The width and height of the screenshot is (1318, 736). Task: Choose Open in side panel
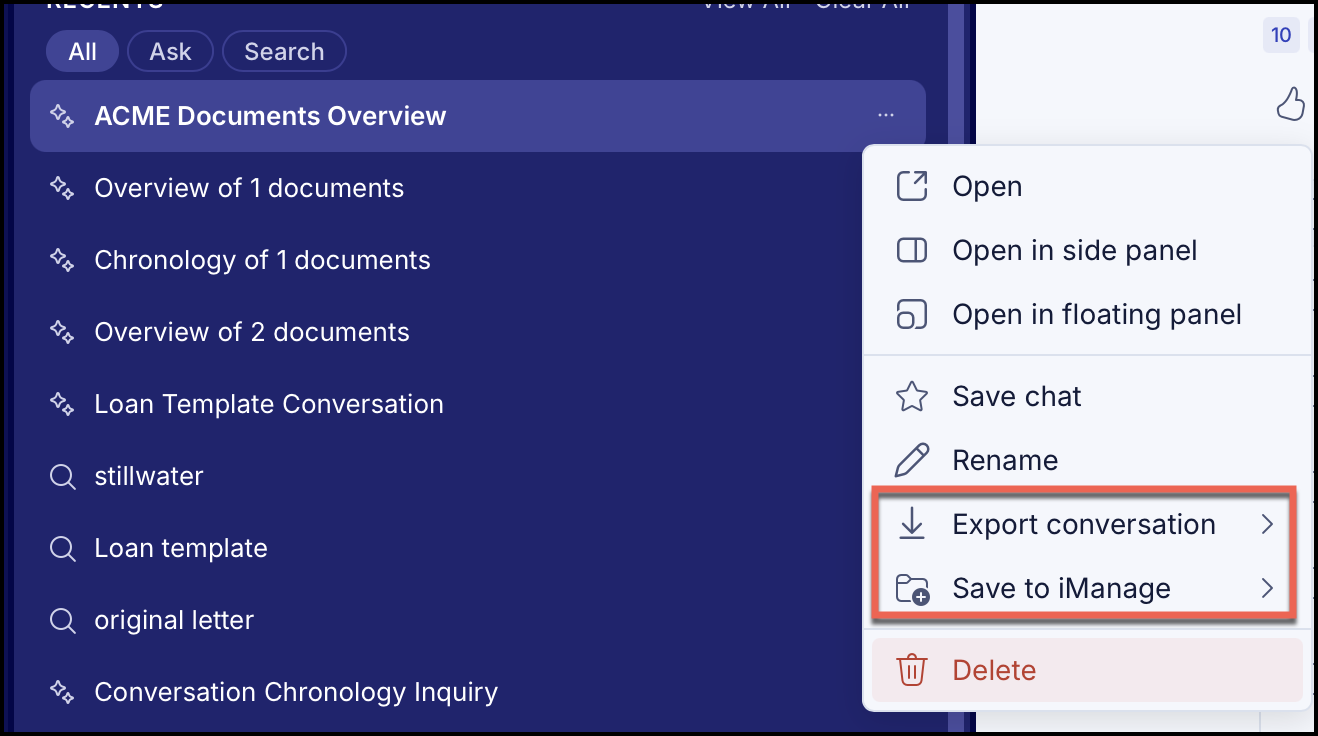point(1087,251)
